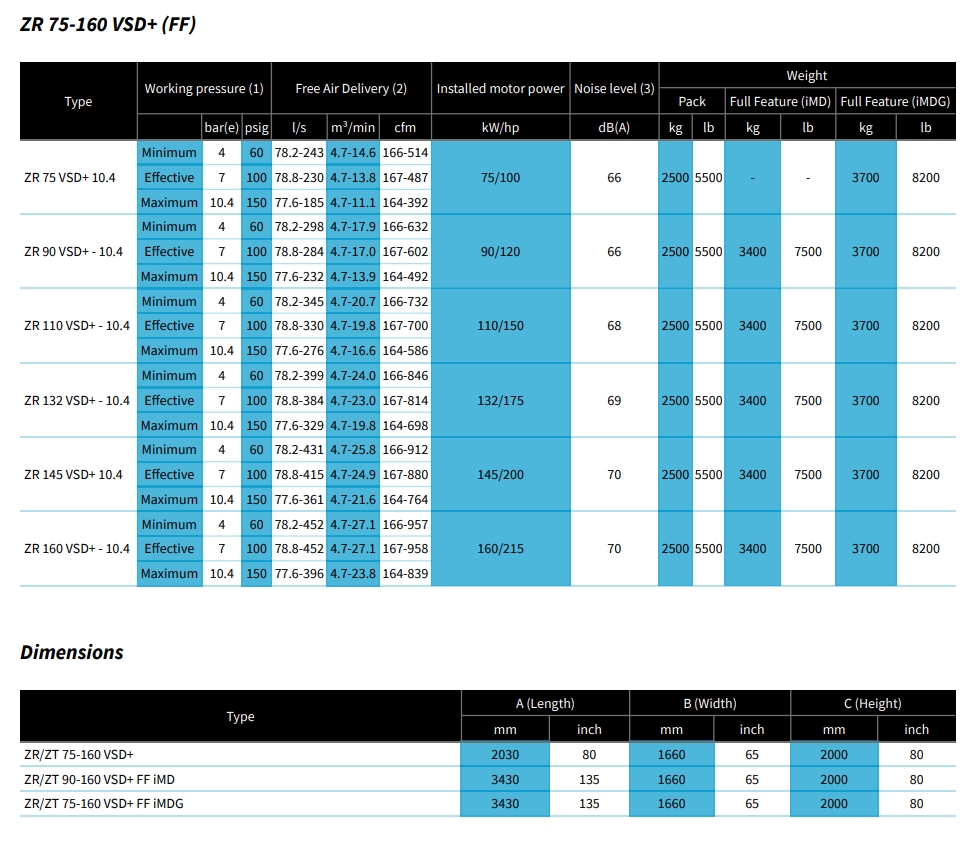Select the cfm value "166-514"
This screenshot has height=845, width=976.
pos(405,152)
